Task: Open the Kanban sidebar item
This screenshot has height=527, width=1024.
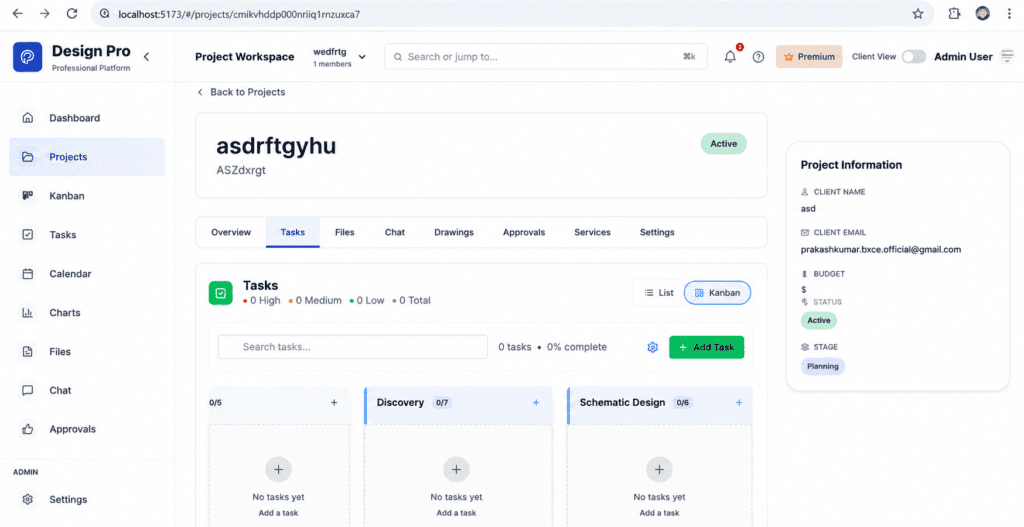Action: (87, 196)
